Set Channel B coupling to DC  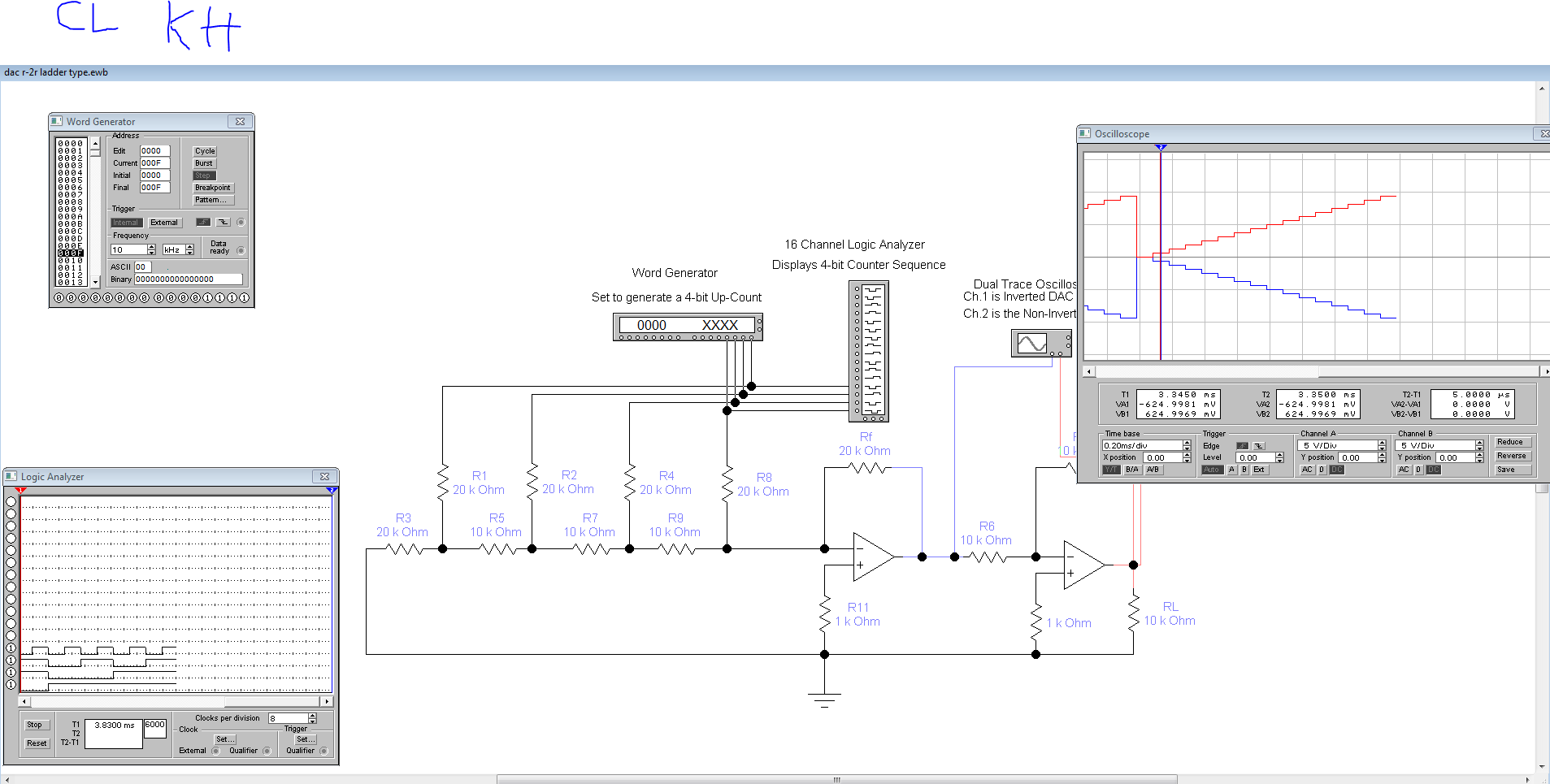pos(1434,470)
